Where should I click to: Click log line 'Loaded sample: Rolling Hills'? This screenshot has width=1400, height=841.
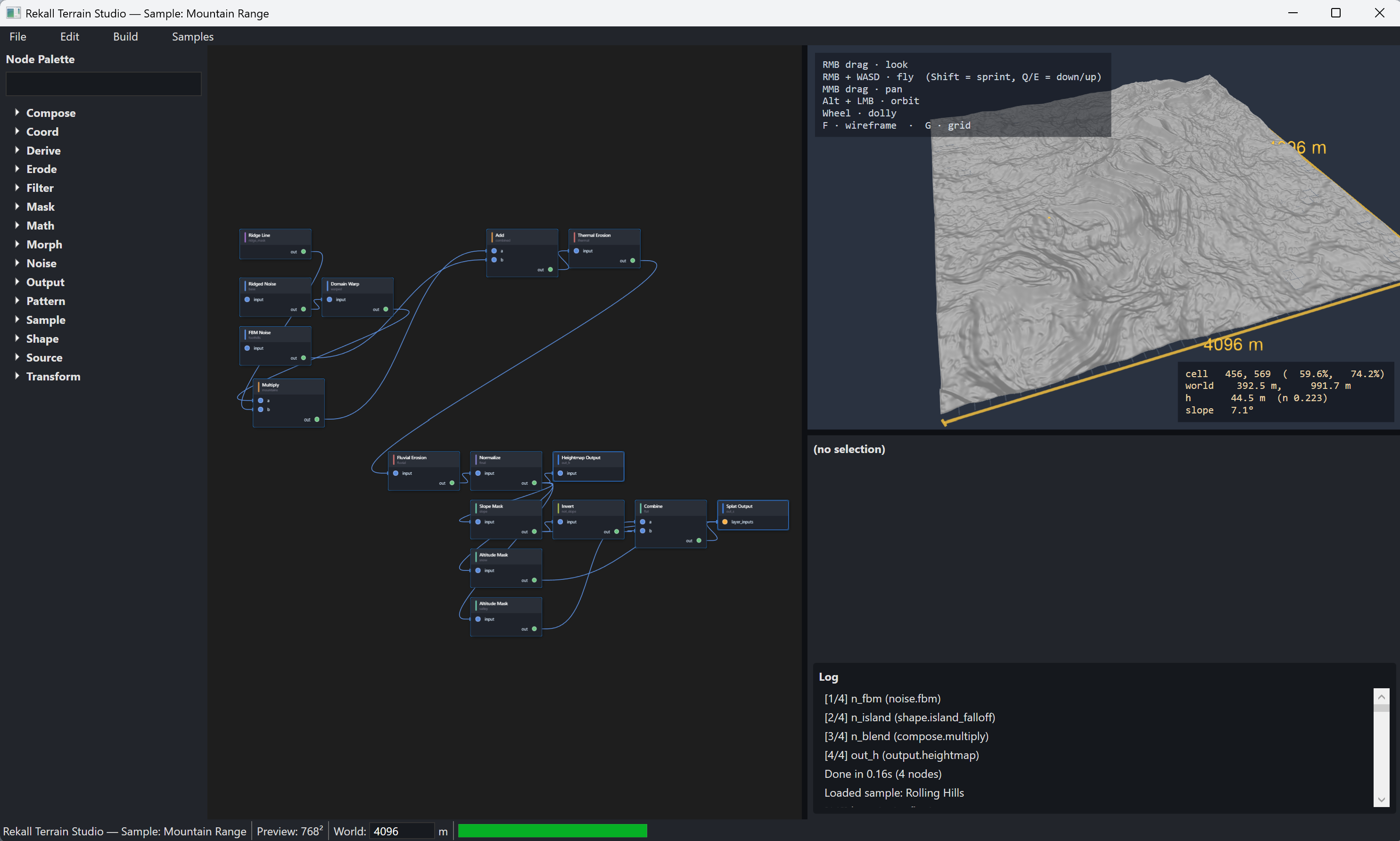tap(893, 792)
